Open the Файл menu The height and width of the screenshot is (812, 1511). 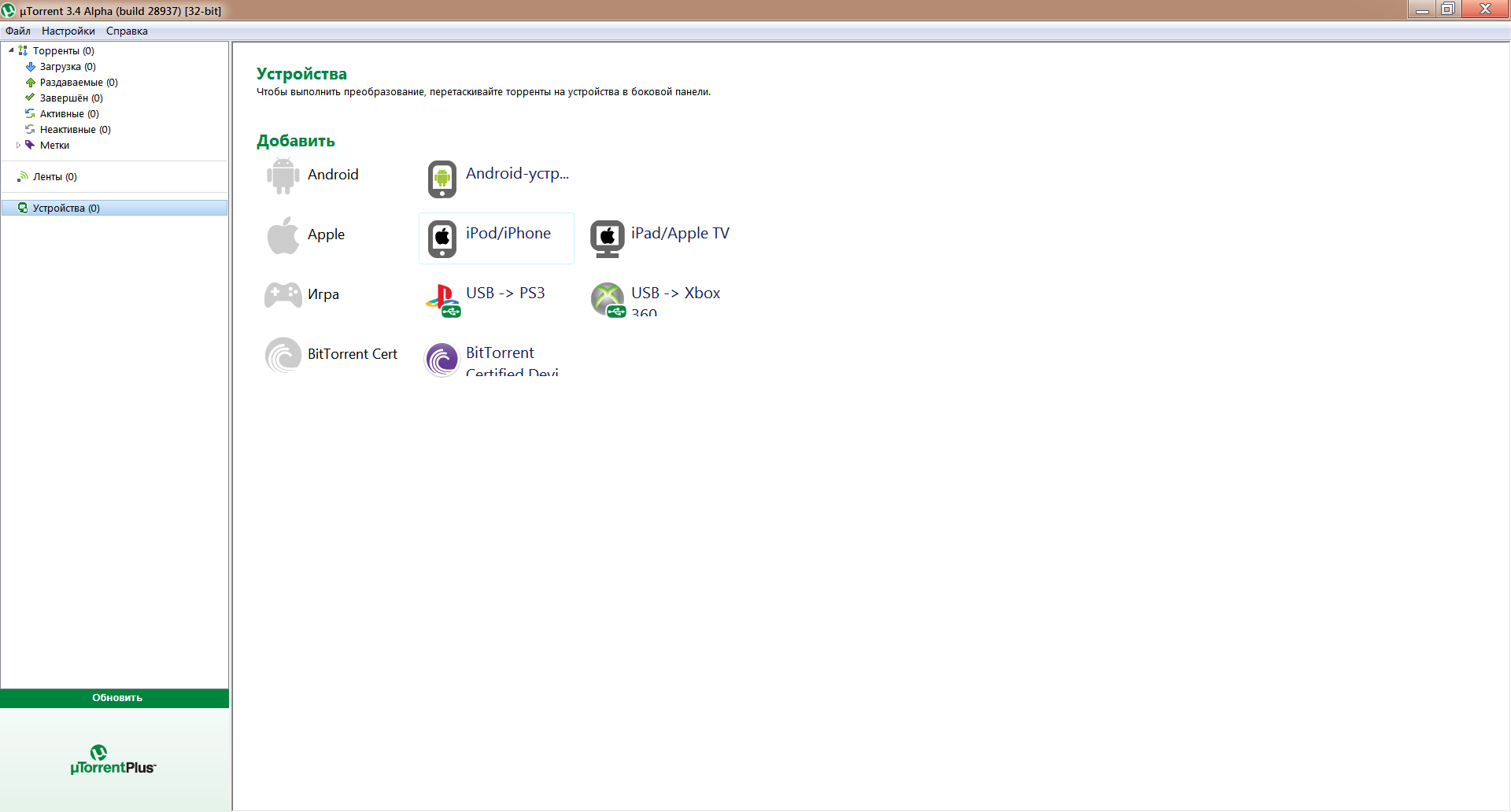coord(18,31)
